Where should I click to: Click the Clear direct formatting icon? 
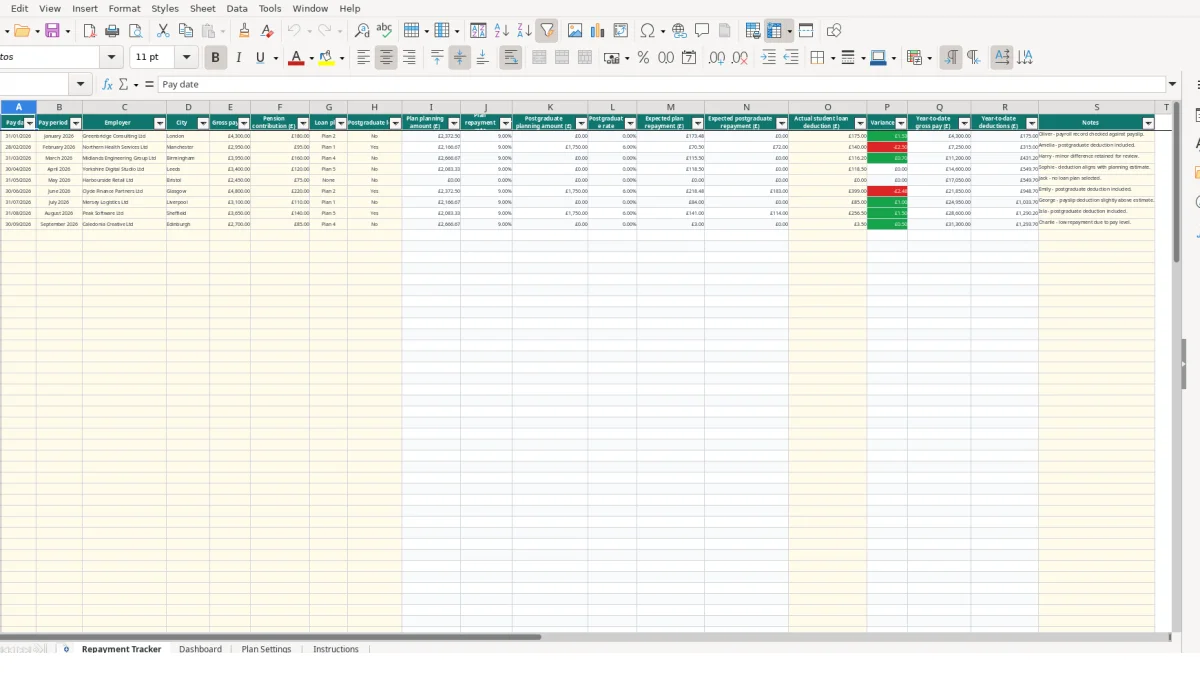(267, 31)
